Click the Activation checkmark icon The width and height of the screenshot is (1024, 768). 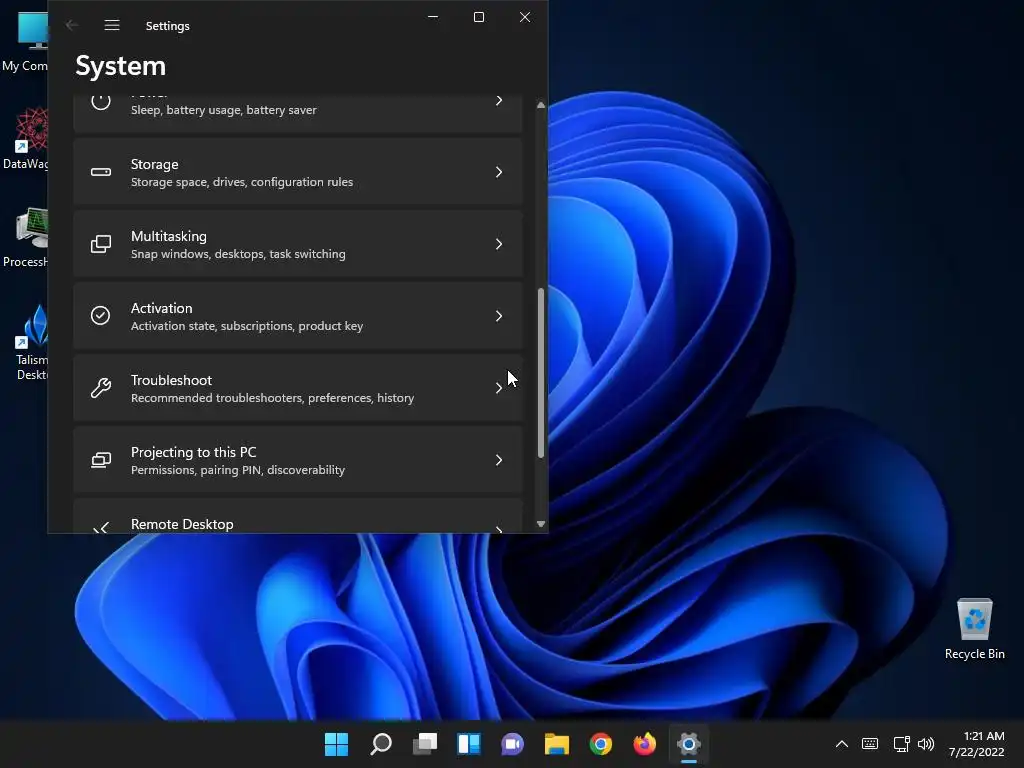(x=101, y=315)
